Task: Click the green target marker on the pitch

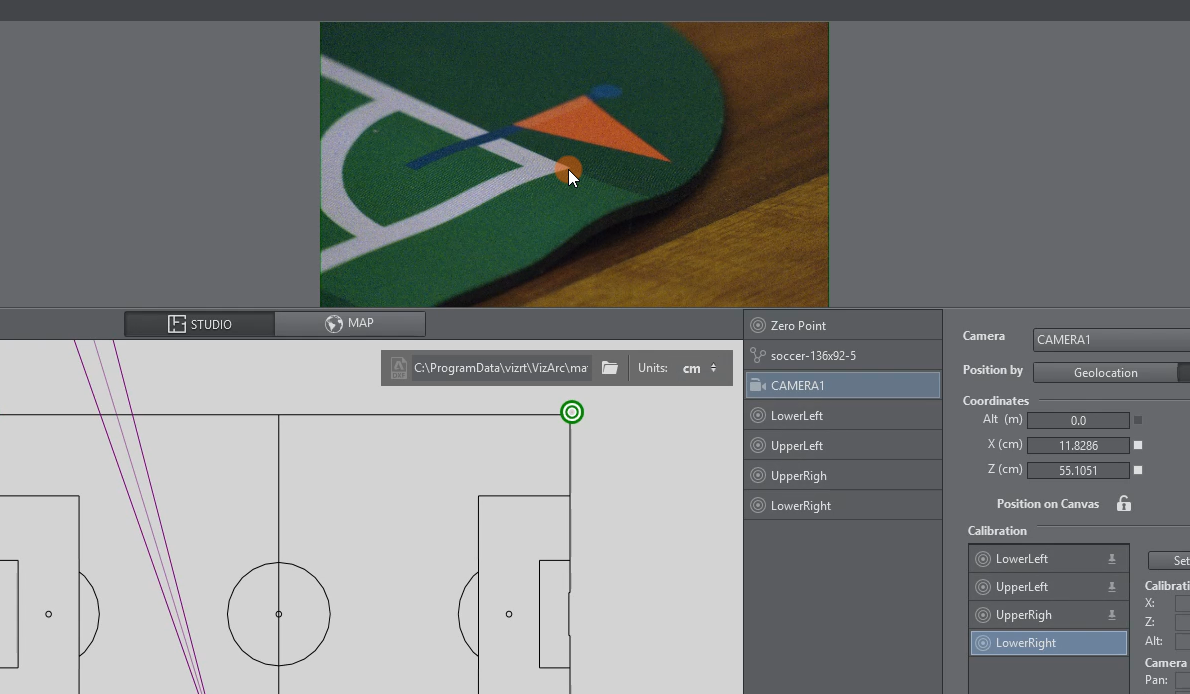Action: click(571, 412)
